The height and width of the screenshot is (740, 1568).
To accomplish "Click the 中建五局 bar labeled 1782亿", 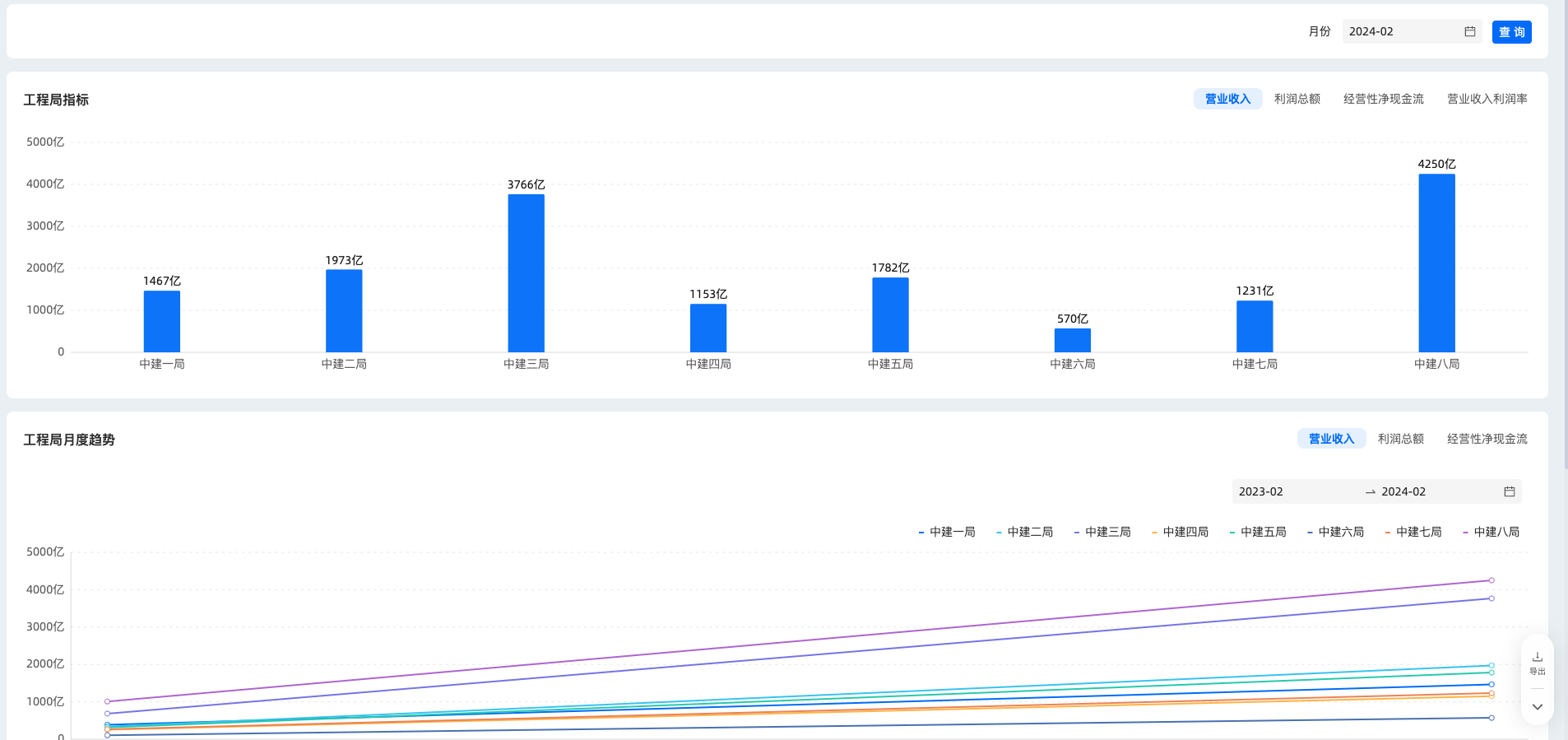I will (x=890, y=314).
